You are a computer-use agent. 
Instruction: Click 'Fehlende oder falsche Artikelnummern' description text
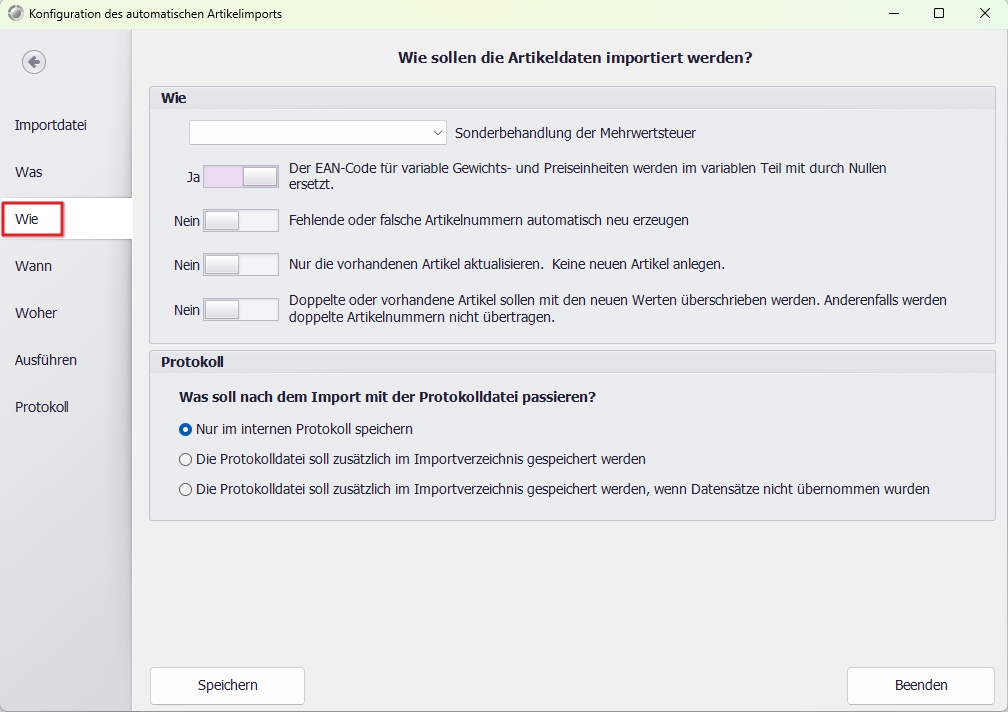tap(489, 220)
